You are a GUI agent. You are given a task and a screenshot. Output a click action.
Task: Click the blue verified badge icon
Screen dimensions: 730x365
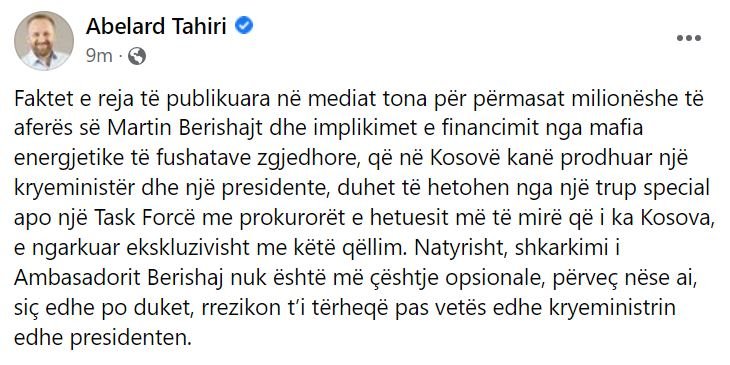[x=244, y=26]
